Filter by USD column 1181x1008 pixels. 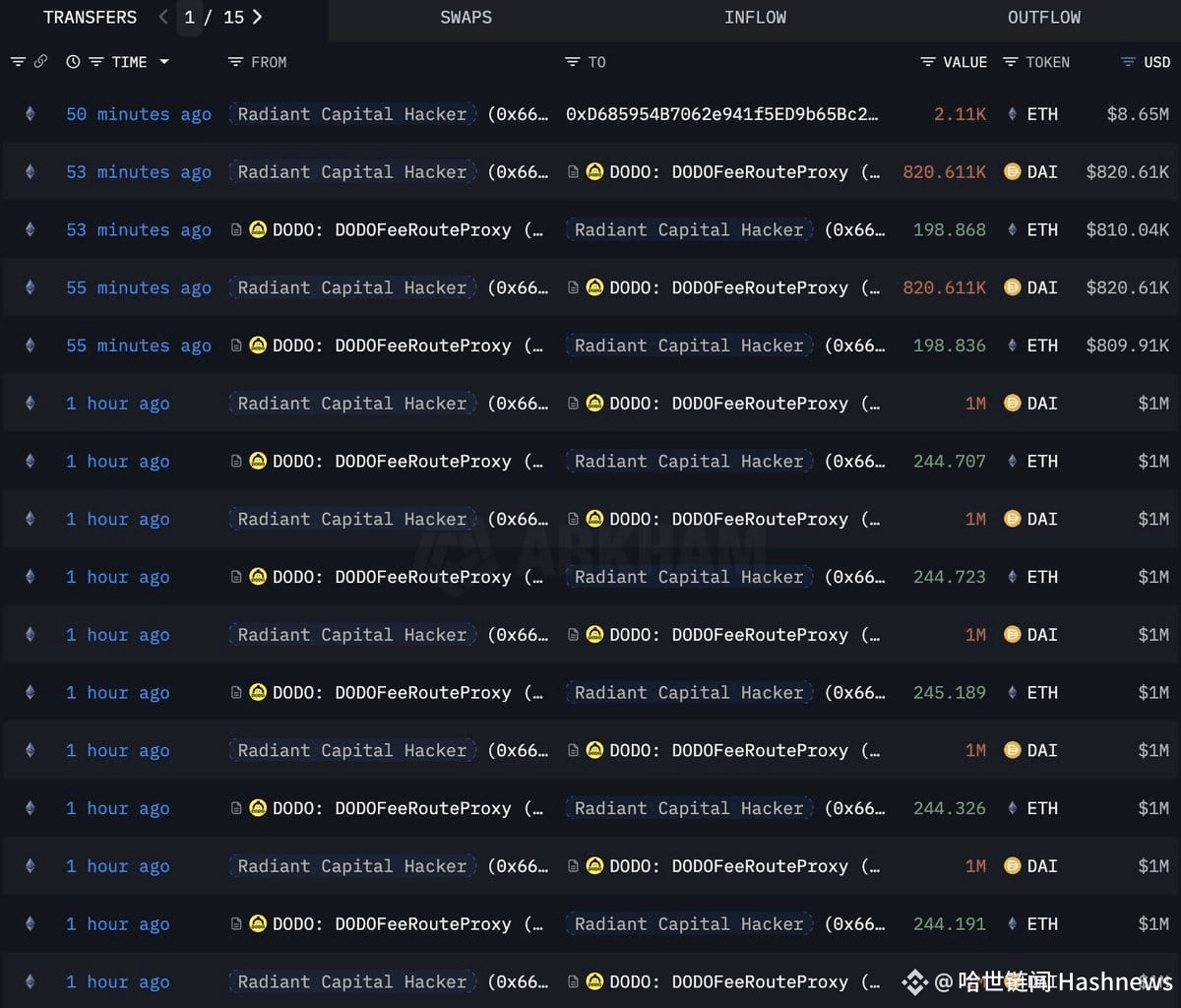click(x=1128, y=62)
